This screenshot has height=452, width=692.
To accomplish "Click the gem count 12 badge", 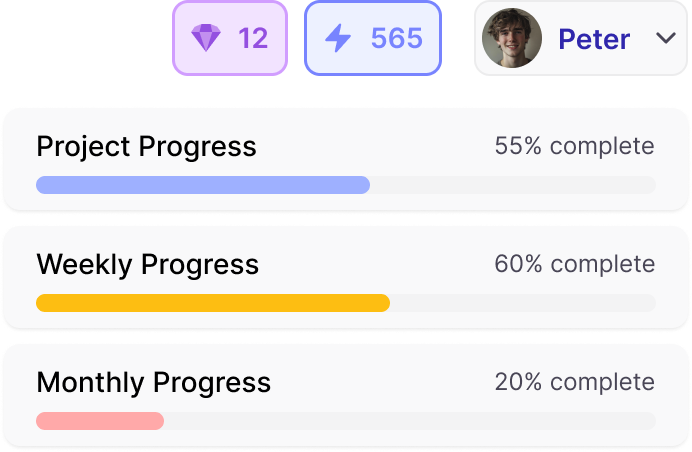I will click(230, 38).
